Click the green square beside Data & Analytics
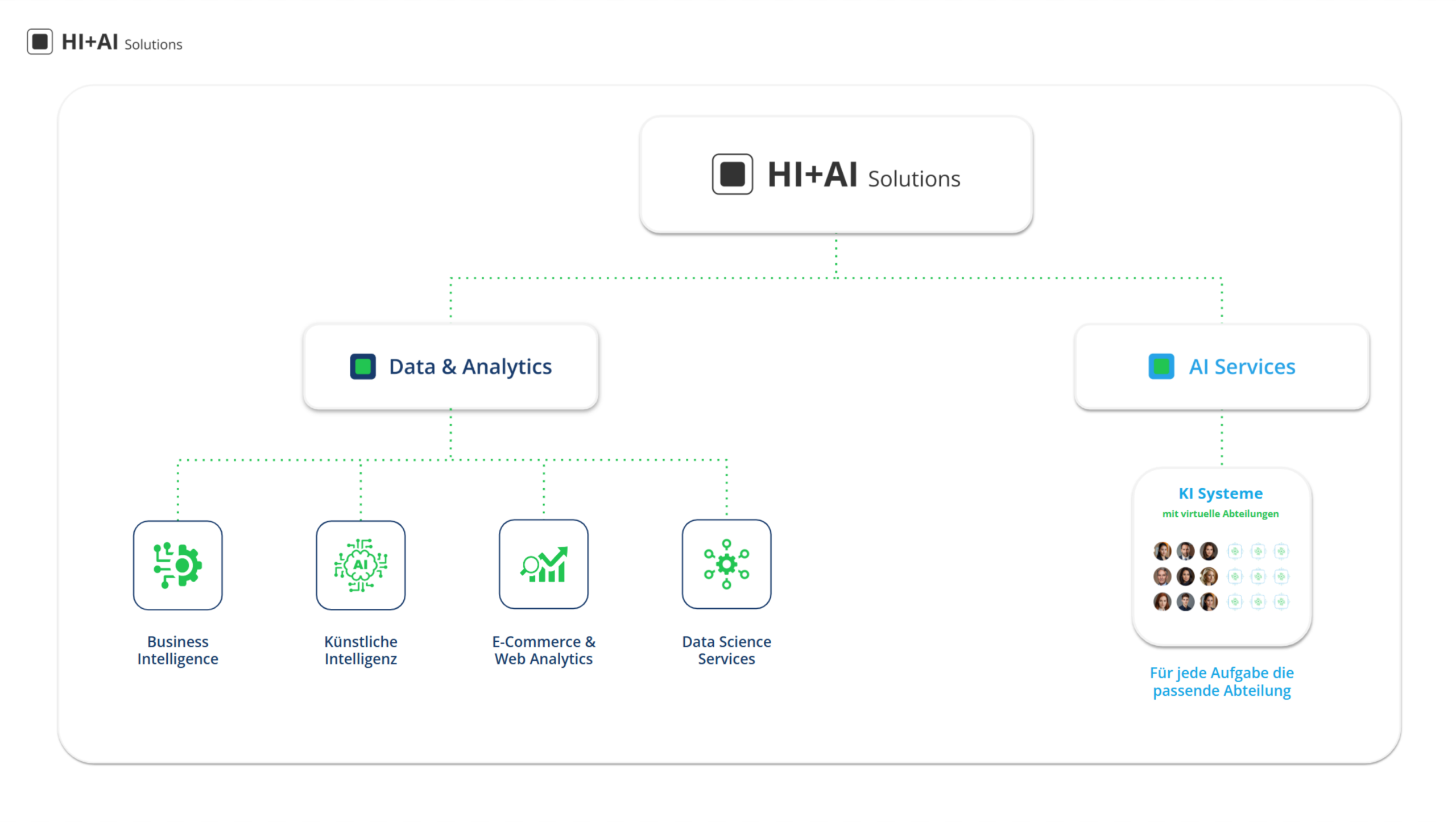Image resolution: width=1456 pixels, height=822 pixels. coord(362,367)
